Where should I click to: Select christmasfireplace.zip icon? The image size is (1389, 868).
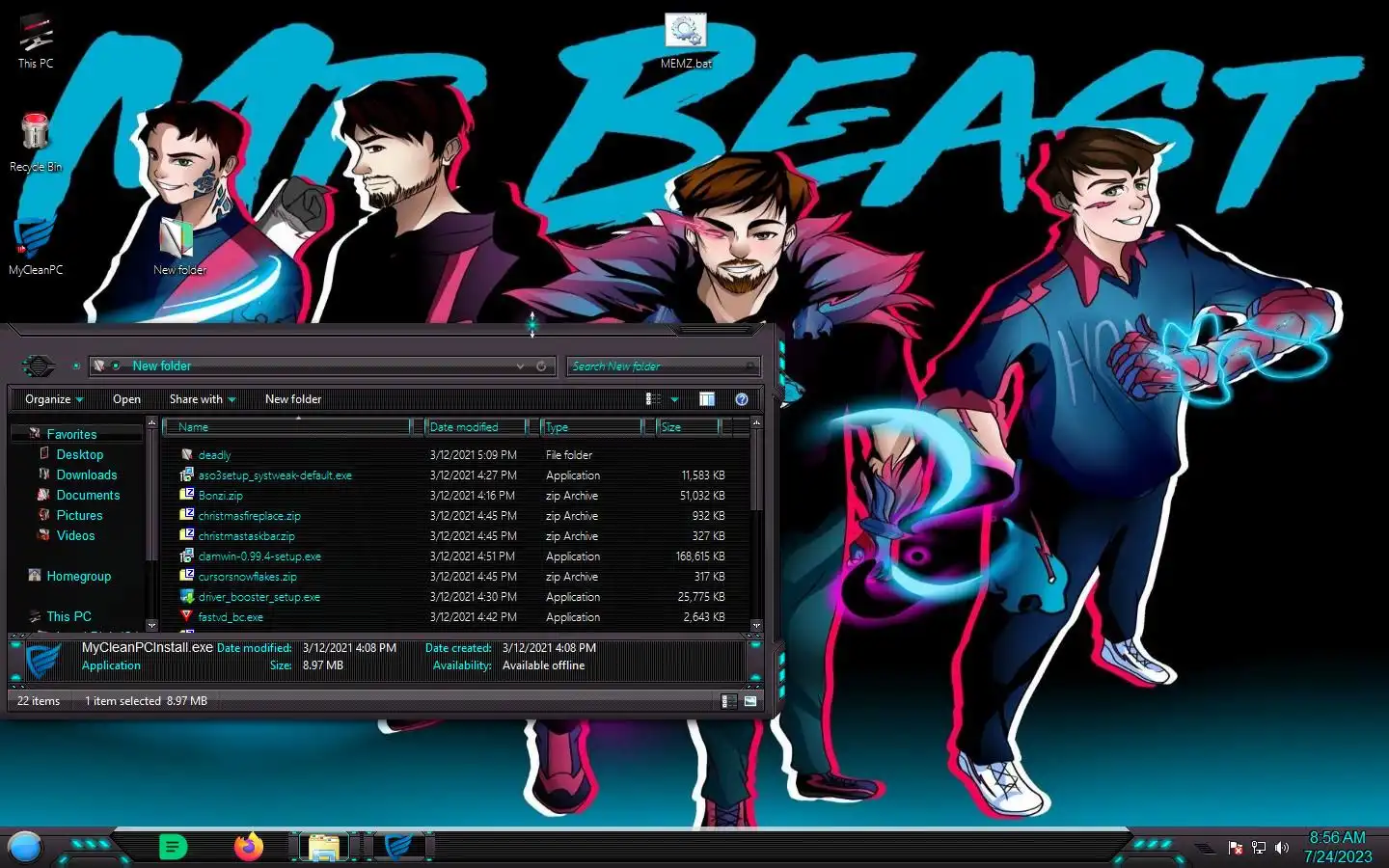coord(187,515)
